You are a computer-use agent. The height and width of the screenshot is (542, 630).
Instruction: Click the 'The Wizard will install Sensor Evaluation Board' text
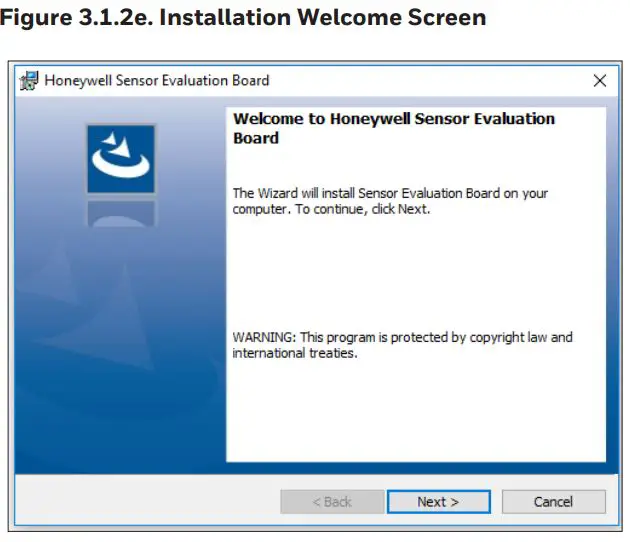tap(390, 201)
